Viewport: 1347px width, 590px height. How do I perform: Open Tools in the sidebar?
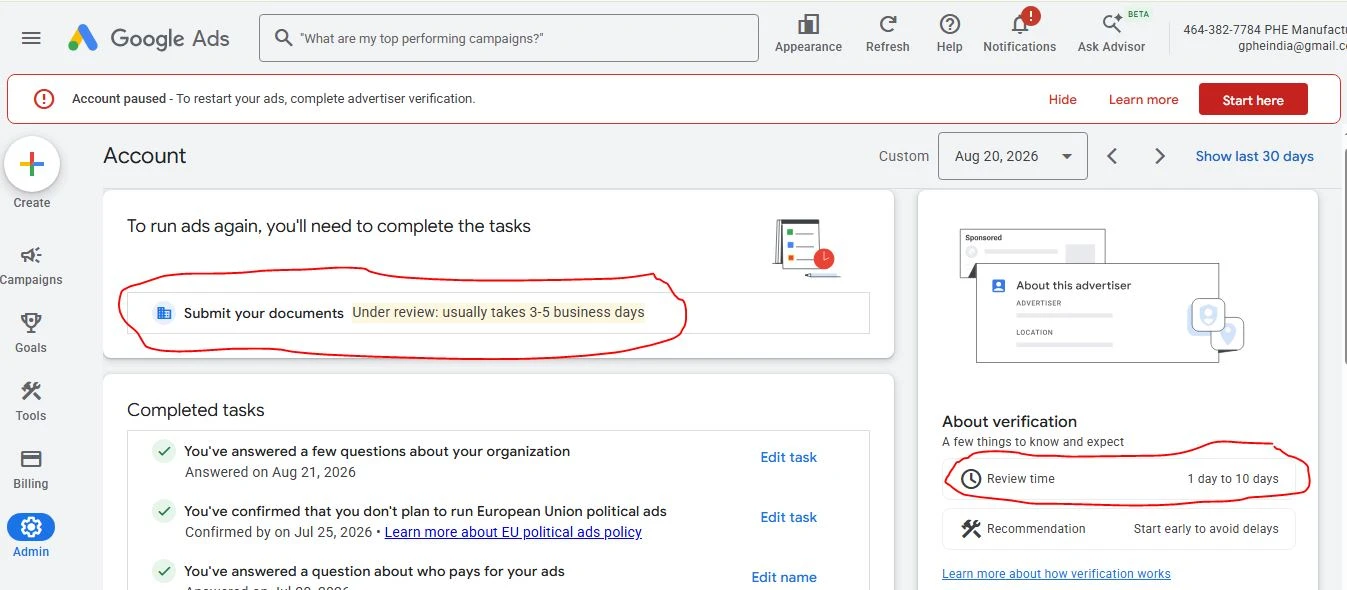[31, 400]
